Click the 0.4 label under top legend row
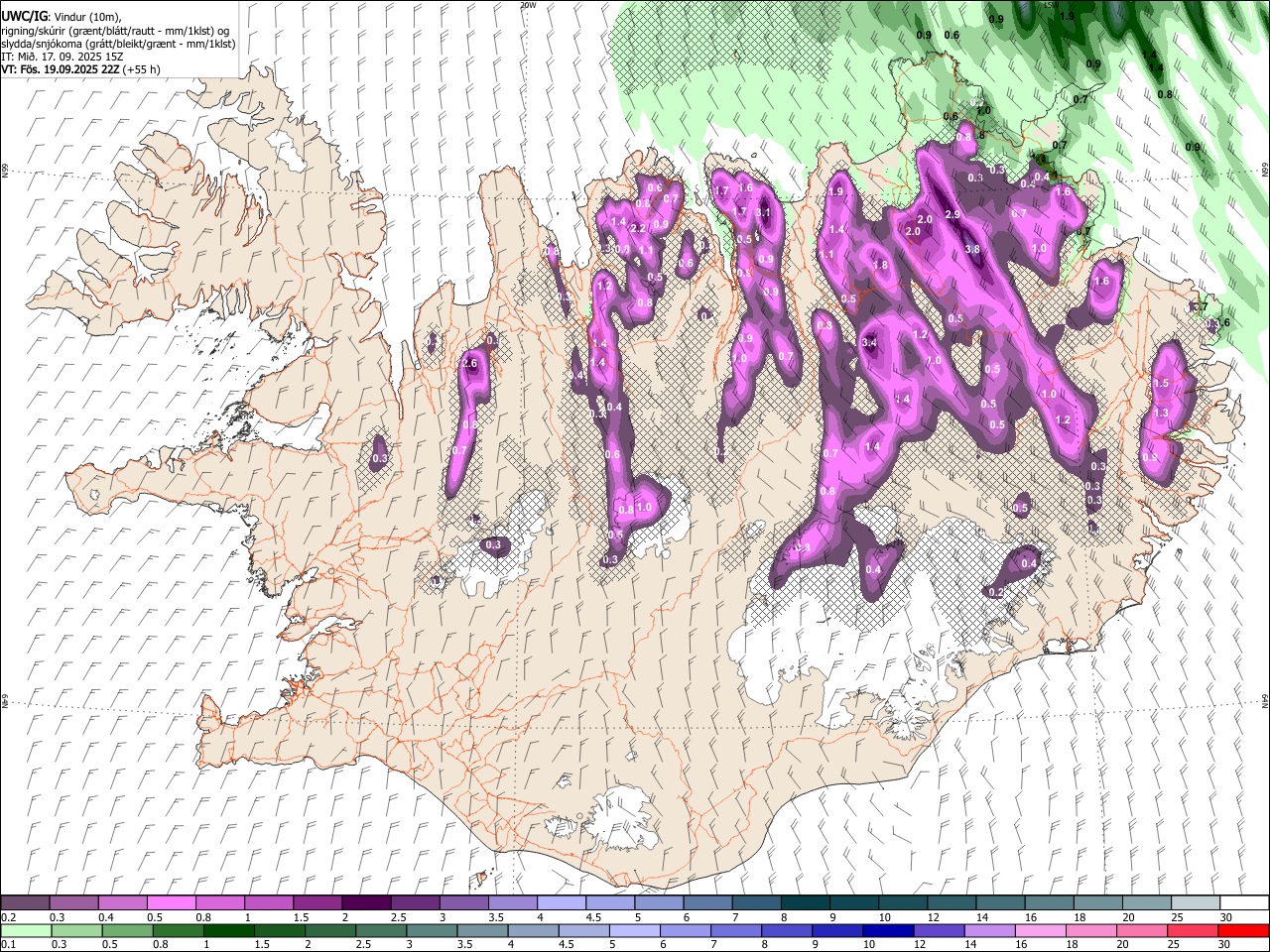Viewport: 1270px width, 952px height. point(106,917)
